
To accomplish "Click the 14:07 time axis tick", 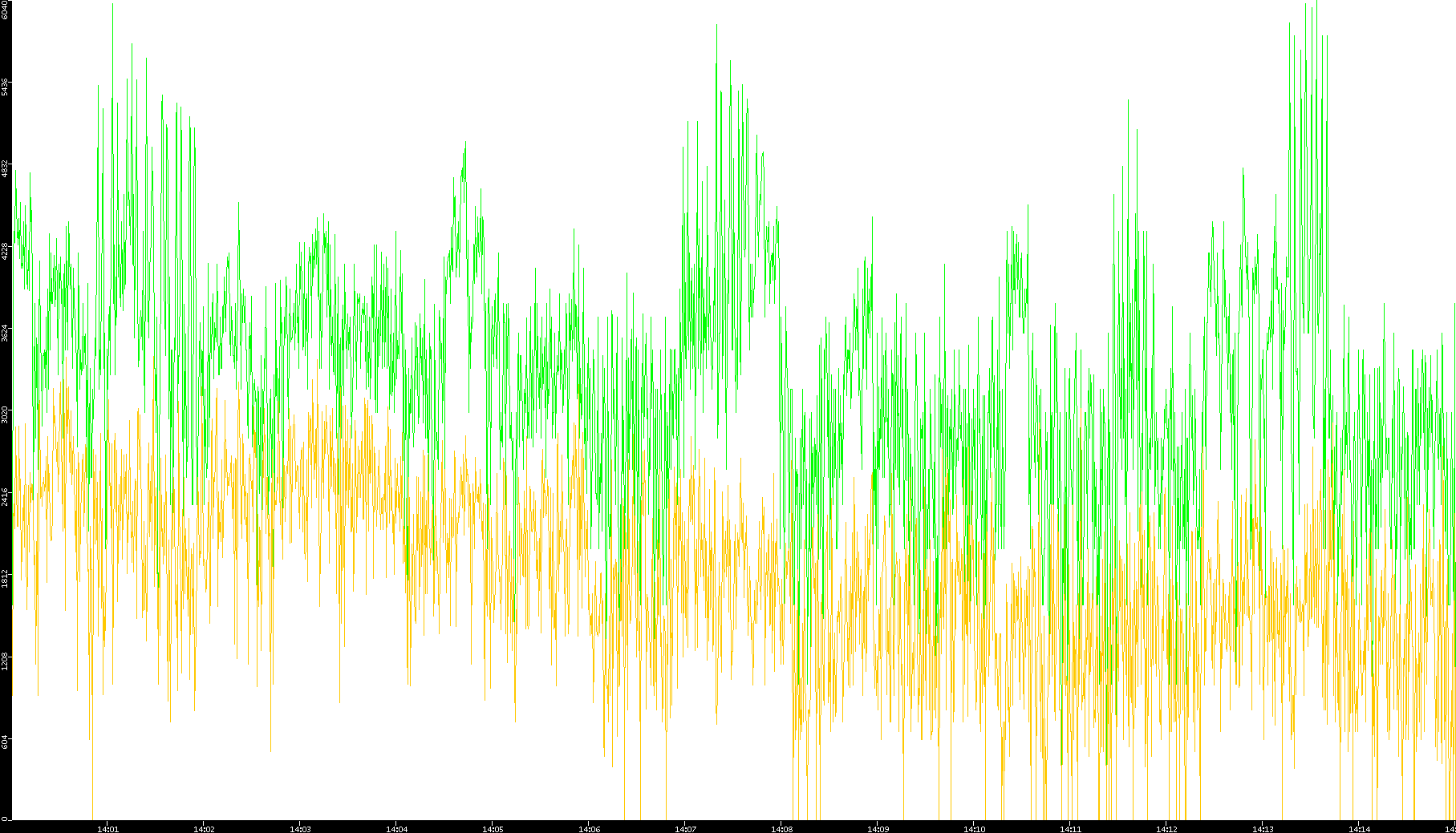I will tap(685, 828).
